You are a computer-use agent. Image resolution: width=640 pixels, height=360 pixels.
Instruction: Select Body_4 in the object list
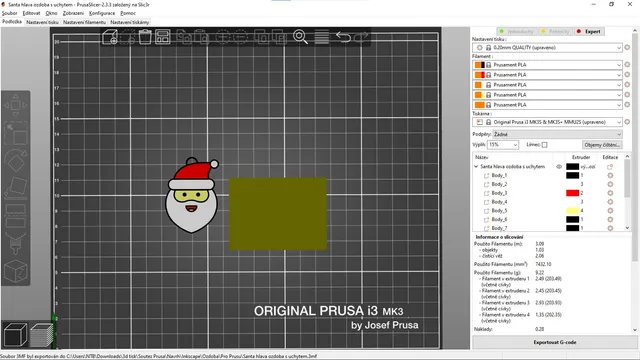499,202
